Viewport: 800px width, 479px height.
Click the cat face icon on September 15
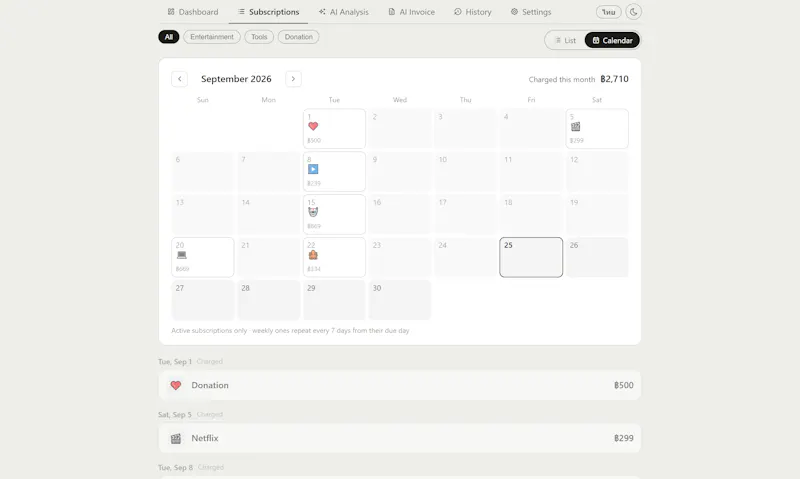click(313, 212)
